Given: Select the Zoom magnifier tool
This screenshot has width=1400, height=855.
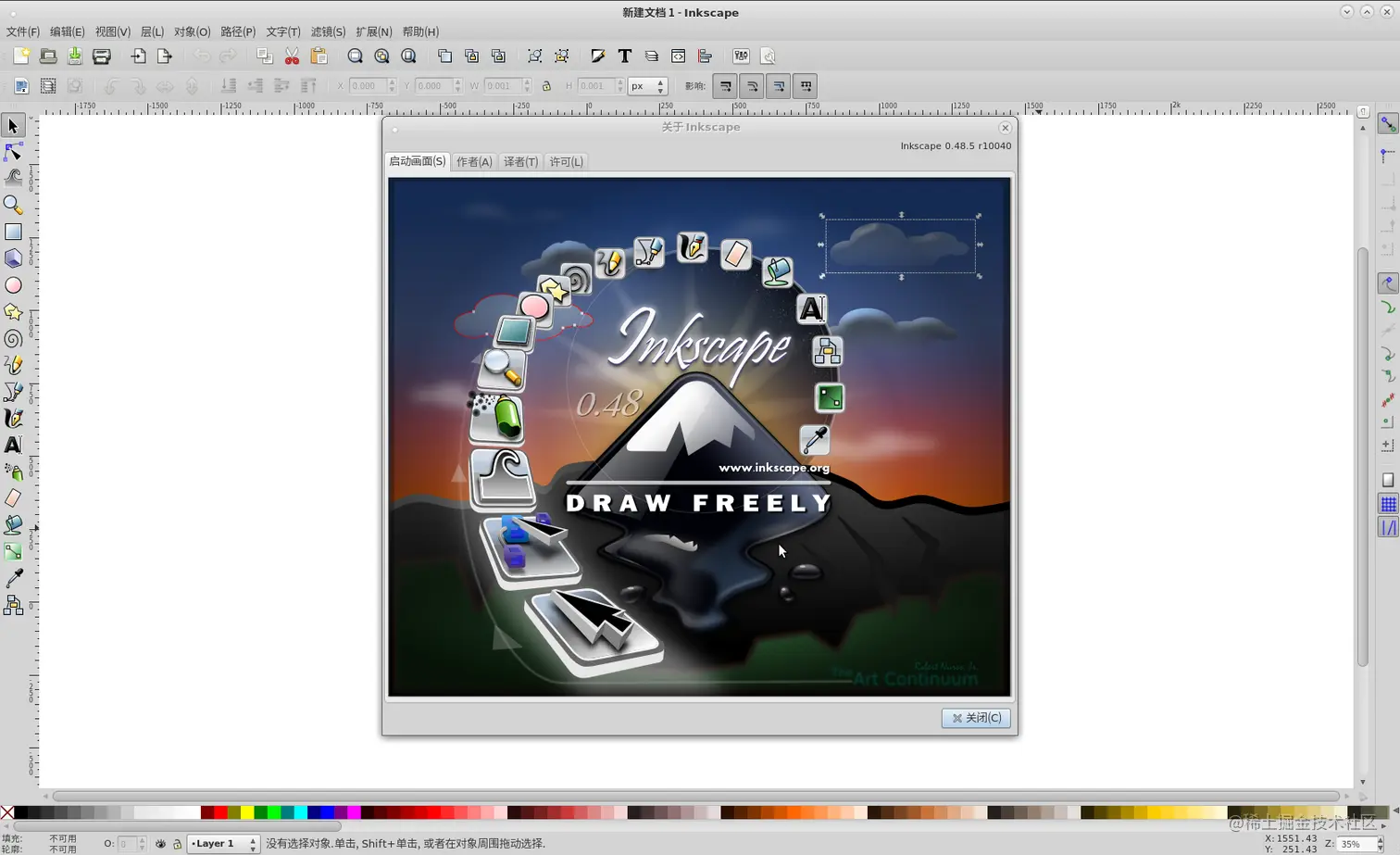Looking at the screenshot, I should [x=13, y=205].
